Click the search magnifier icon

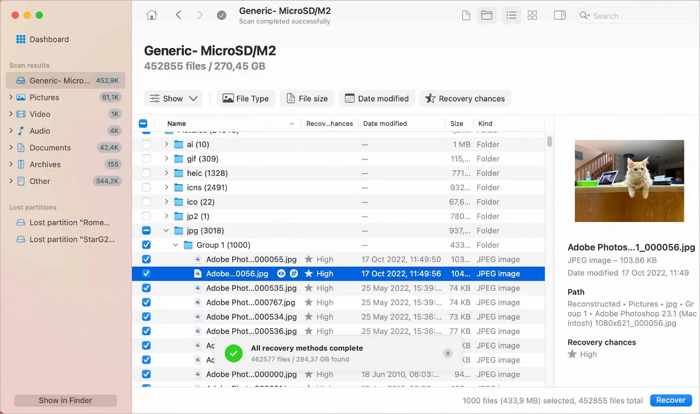[x=584, y=16]
